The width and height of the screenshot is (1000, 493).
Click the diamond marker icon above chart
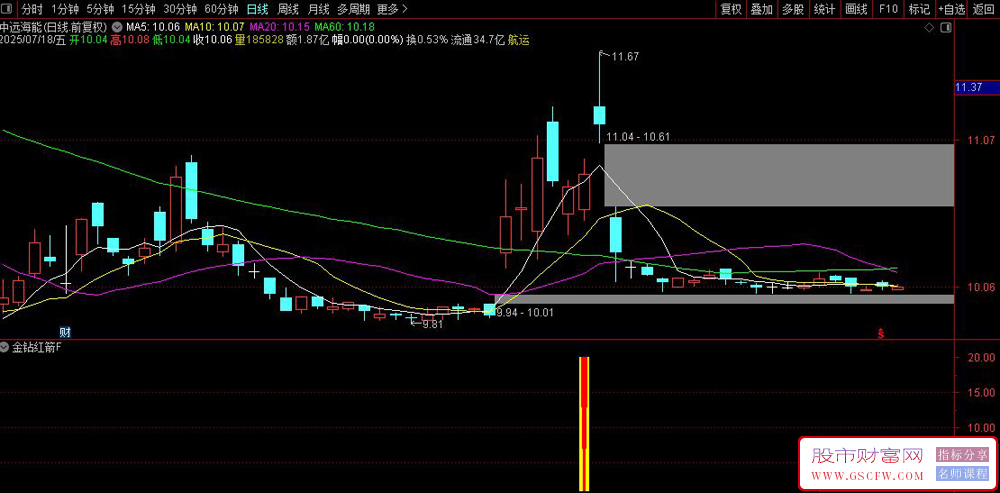(929, 28)
